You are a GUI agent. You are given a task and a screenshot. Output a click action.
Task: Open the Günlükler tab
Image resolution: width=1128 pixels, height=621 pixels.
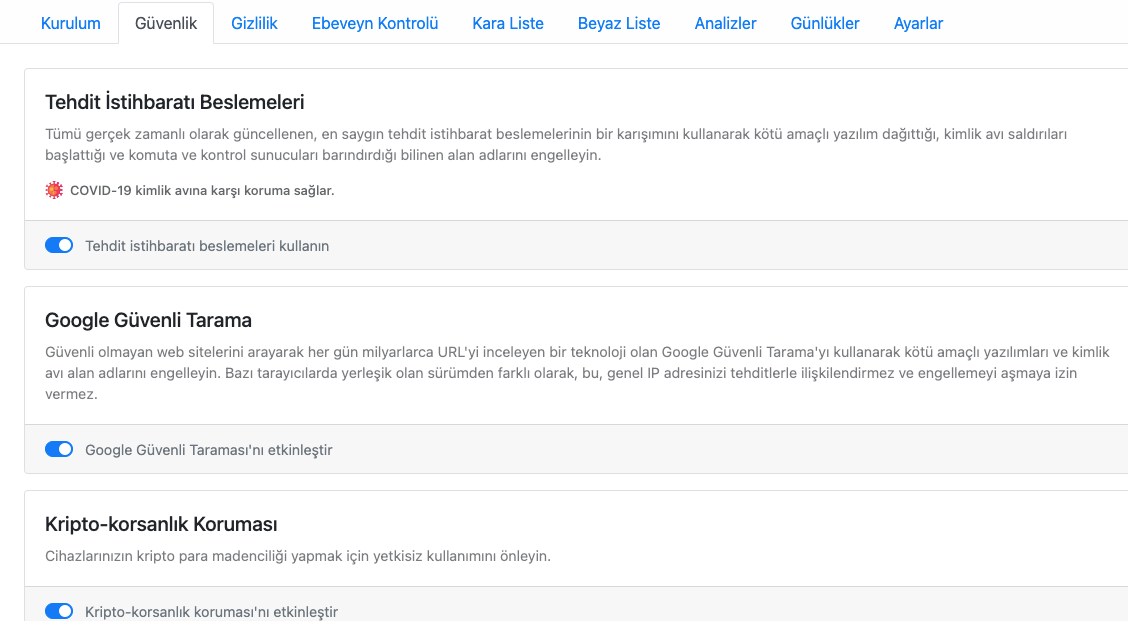825,23
